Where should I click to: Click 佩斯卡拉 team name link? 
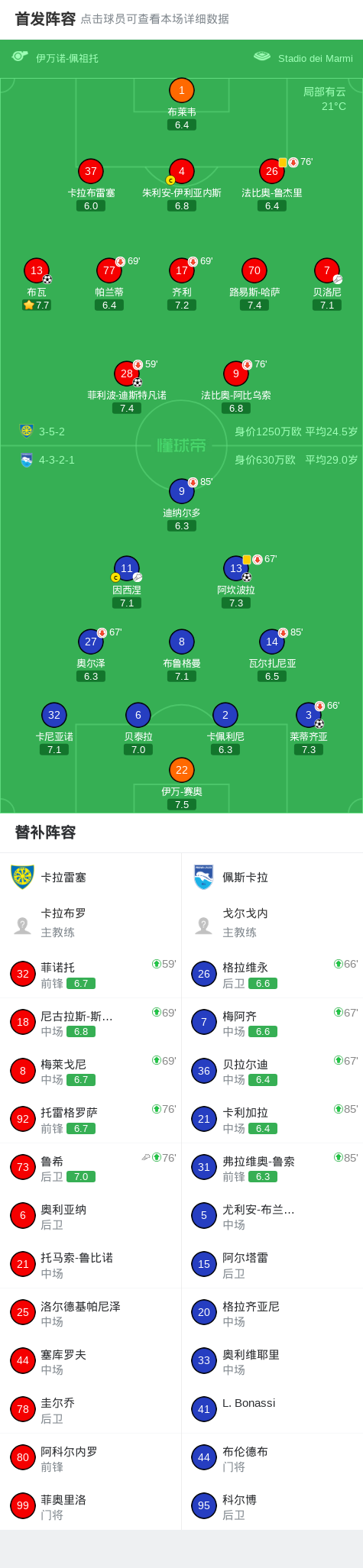245,877
